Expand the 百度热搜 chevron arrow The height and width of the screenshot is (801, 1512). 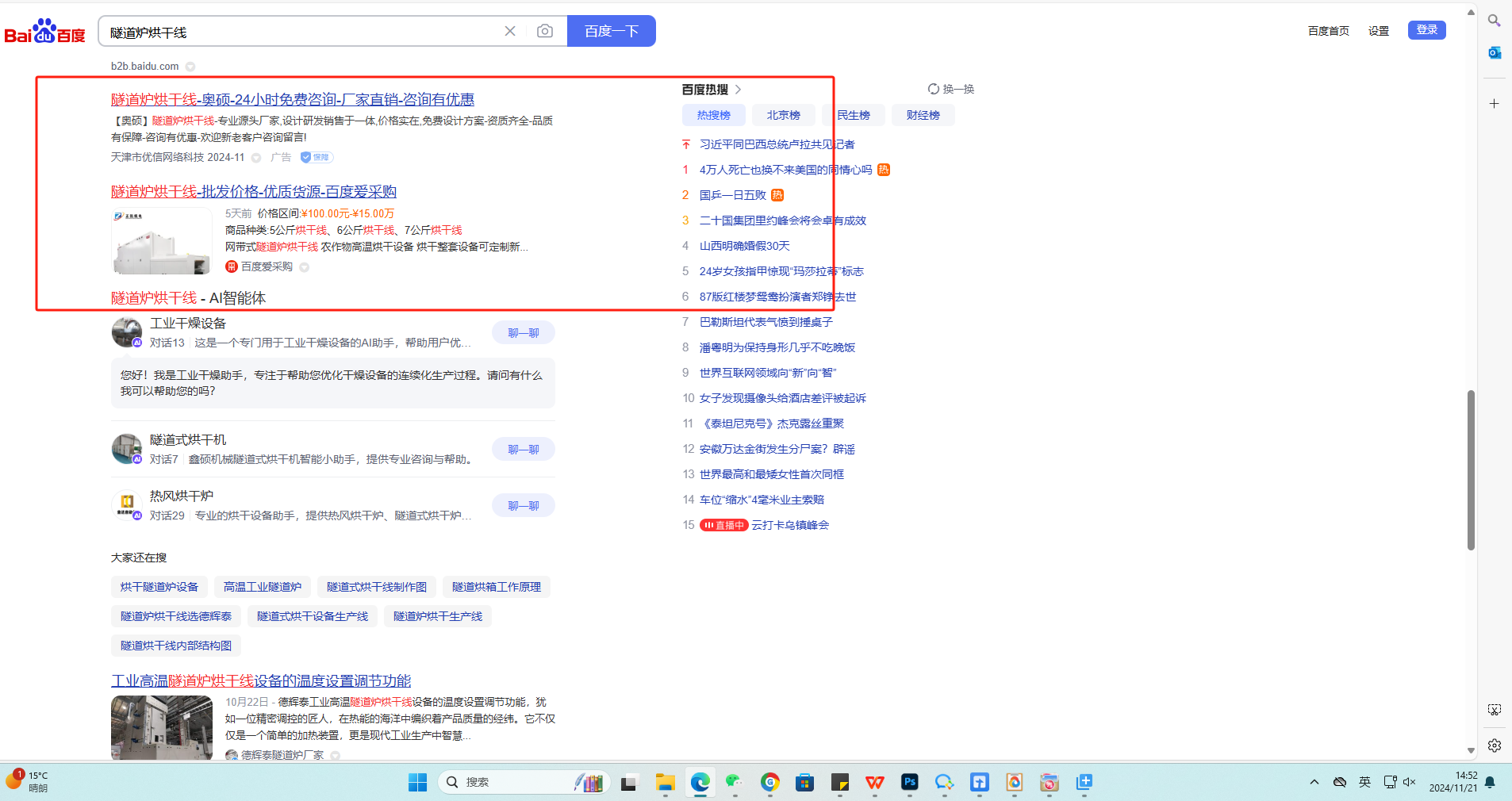click(738, 90)
